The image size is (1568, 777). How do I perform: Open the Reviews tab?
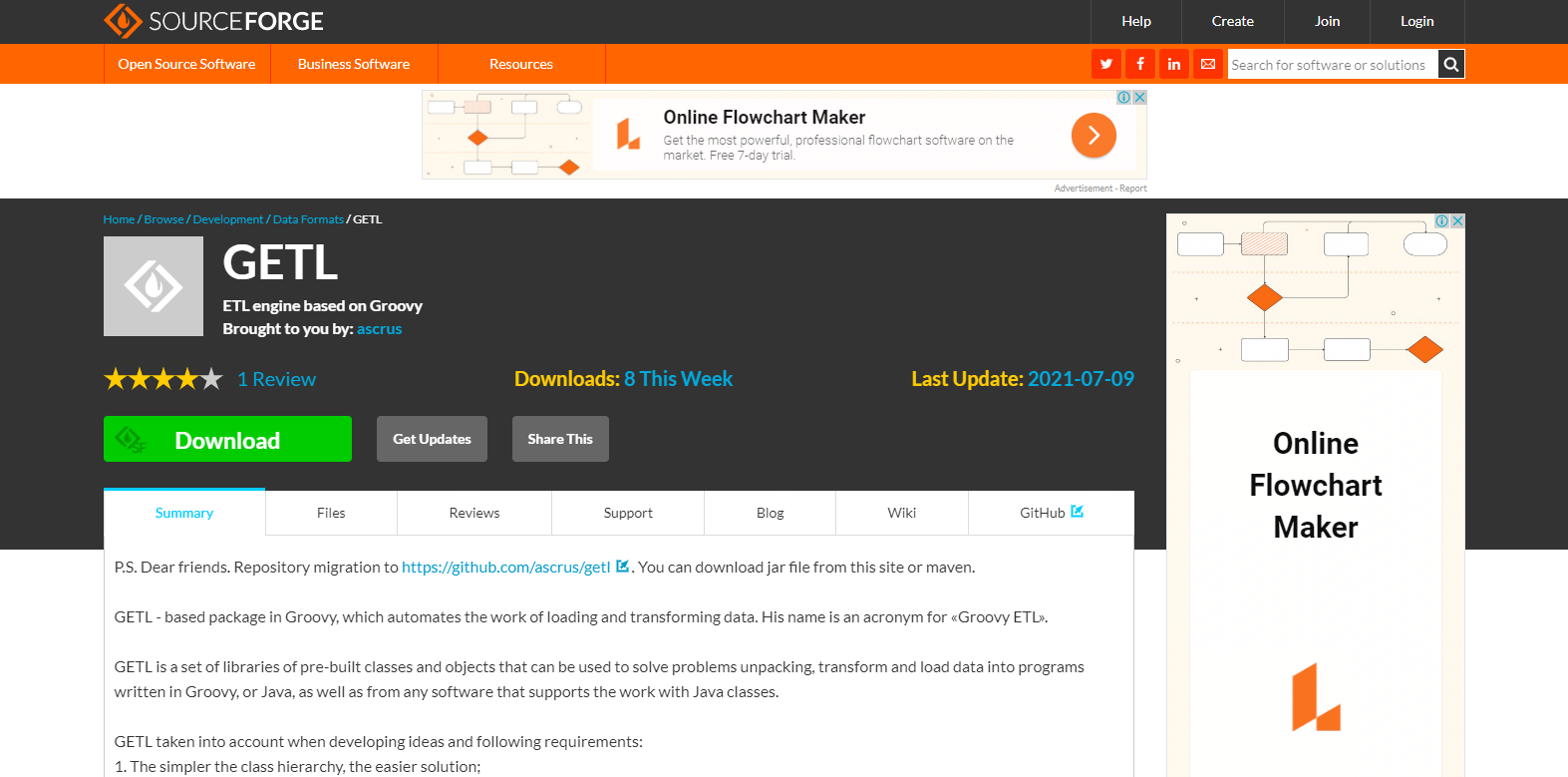[474, 513]
